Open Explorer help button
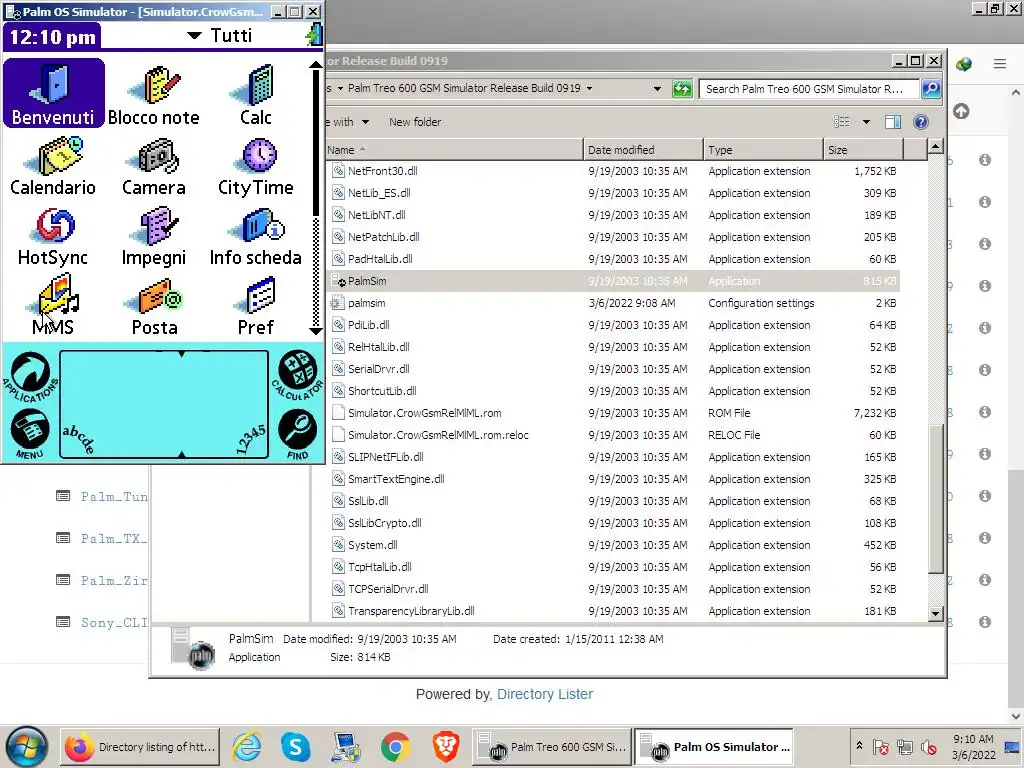The image size is (1024, 768). point(921,122)
